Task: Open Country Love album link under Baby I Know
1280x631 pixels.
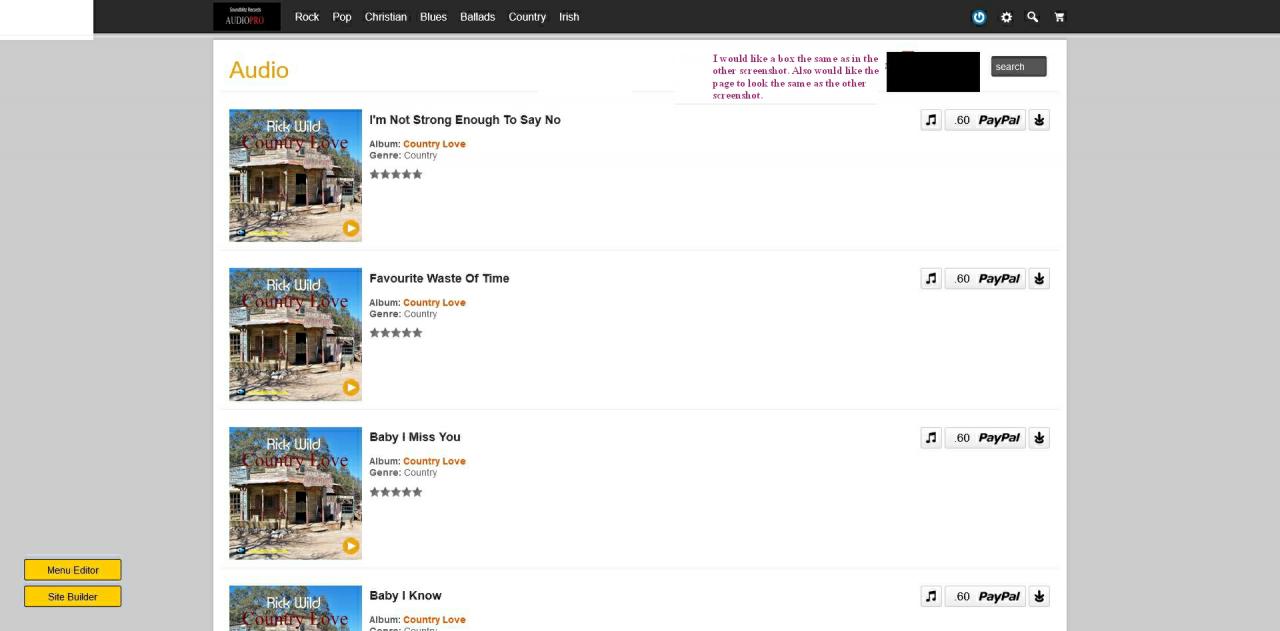Action: (434, 620)
